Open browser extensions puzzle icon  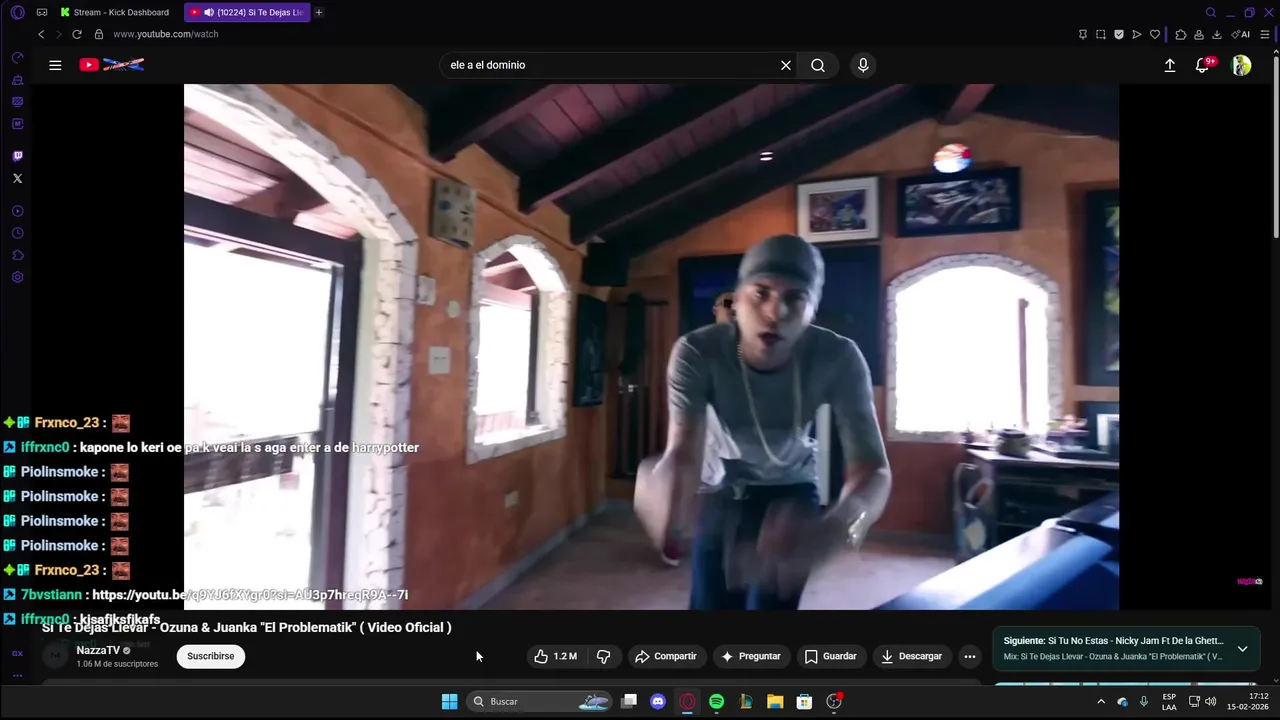click(1181, 34)
